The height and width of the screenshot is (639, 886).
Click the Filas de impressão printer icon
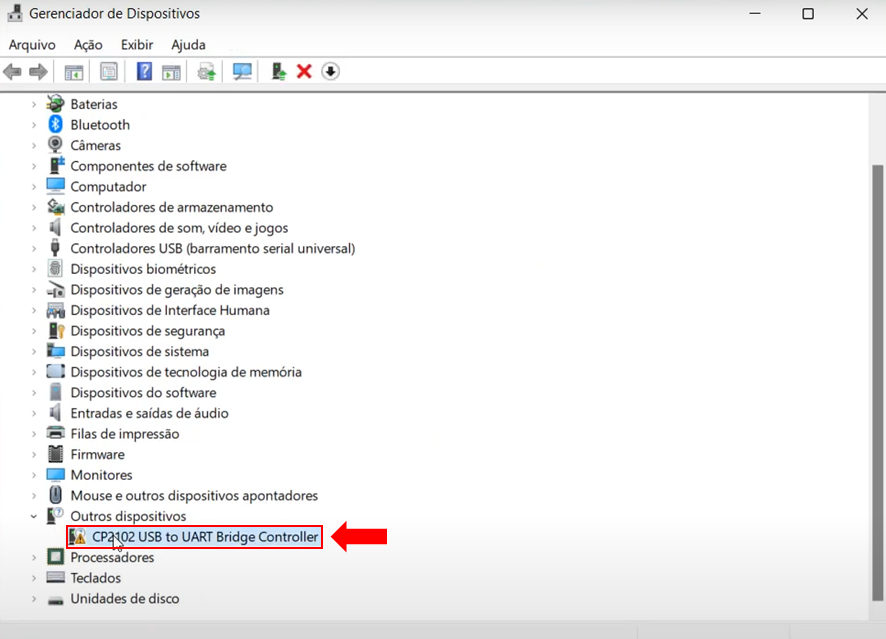tap(55, 433)
